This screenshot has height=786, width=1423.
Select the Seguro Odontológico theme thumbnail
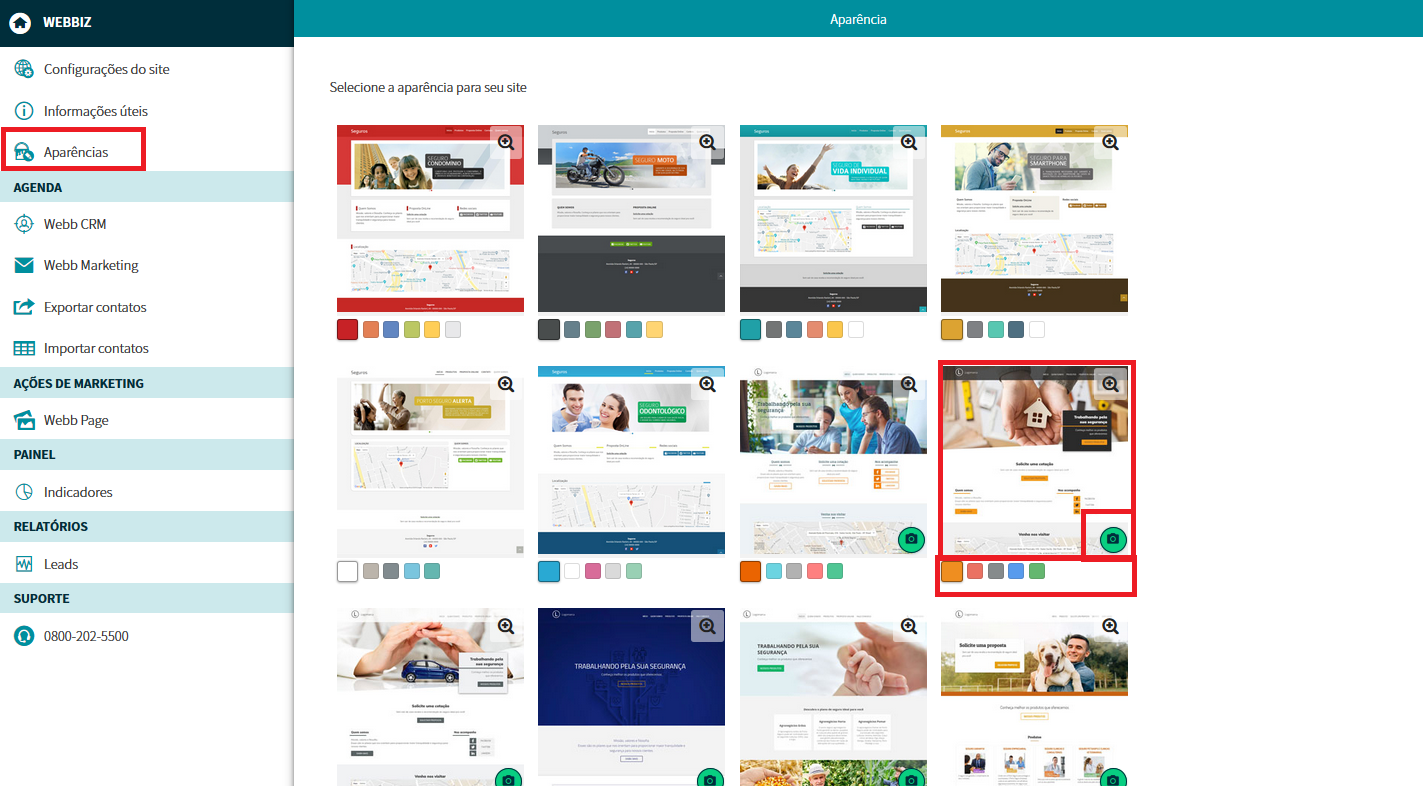(631, 460)
